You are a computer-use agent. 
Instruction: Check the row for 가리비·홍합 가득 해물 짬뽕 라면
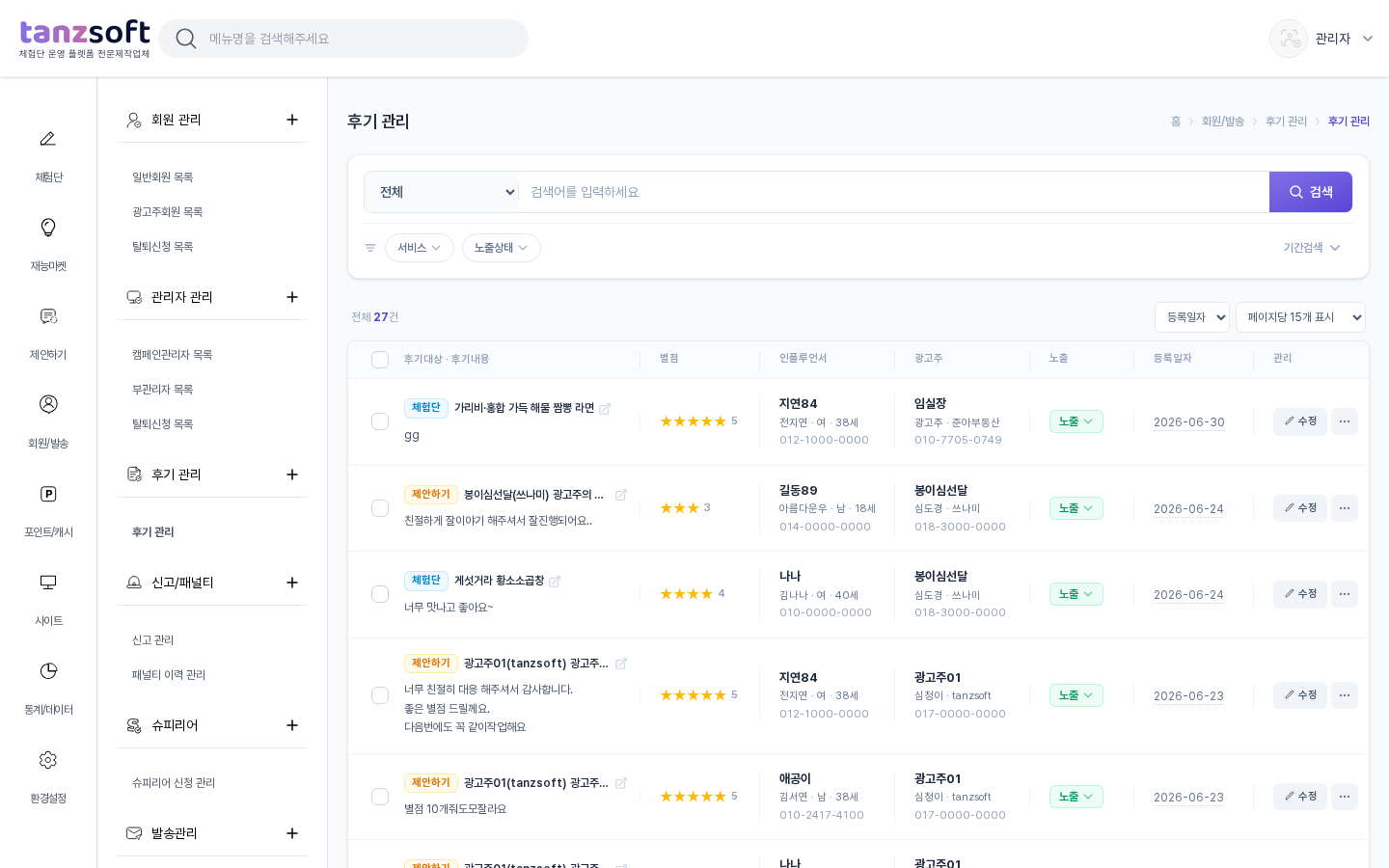click(380, 421)
